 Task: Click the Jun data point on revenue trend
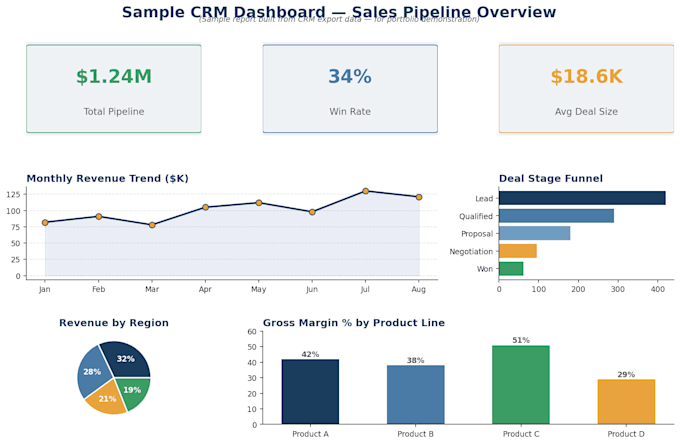[312, 212]
